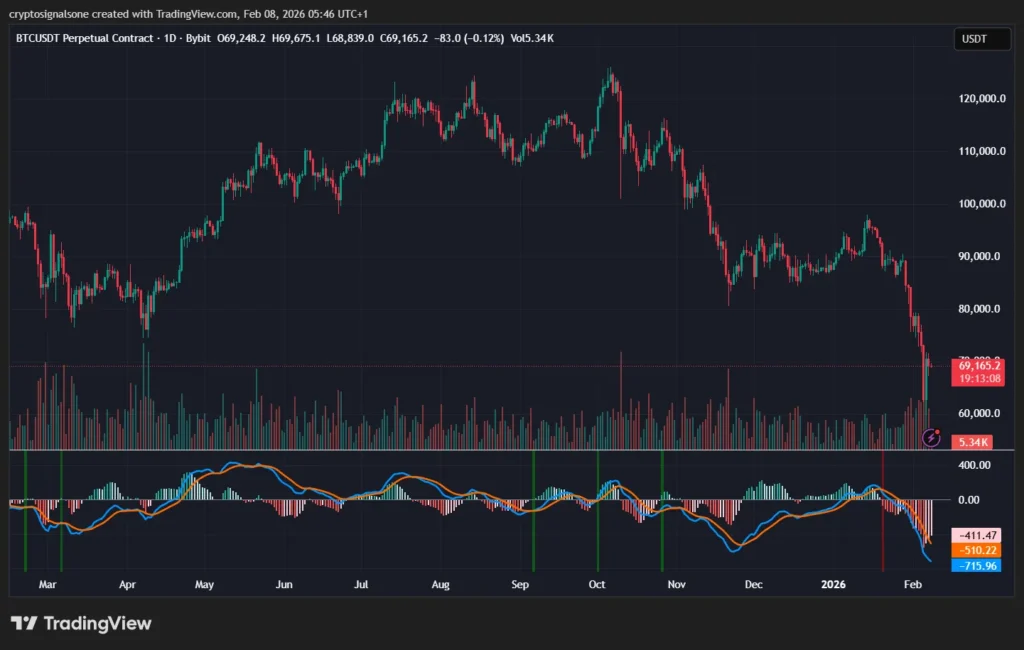1024x650 pixels.
Task: Click the TradingView logo
Action: point(81,624)
